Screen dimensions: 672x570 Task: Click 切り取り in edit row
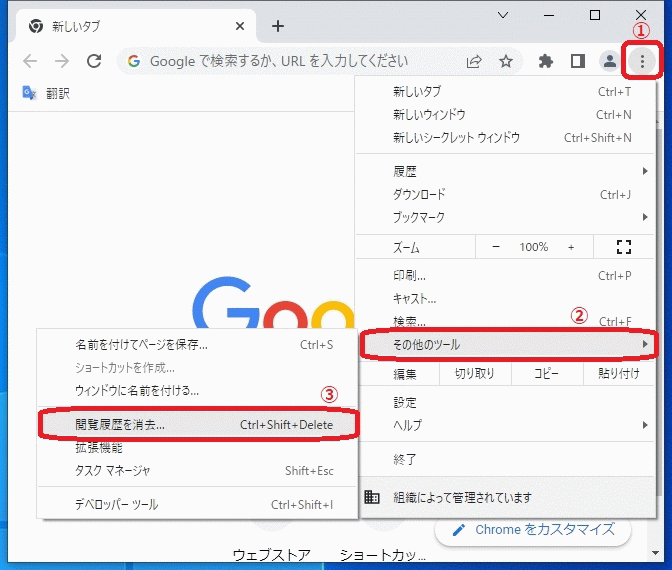pyautogui.click(x=474, y=374)
